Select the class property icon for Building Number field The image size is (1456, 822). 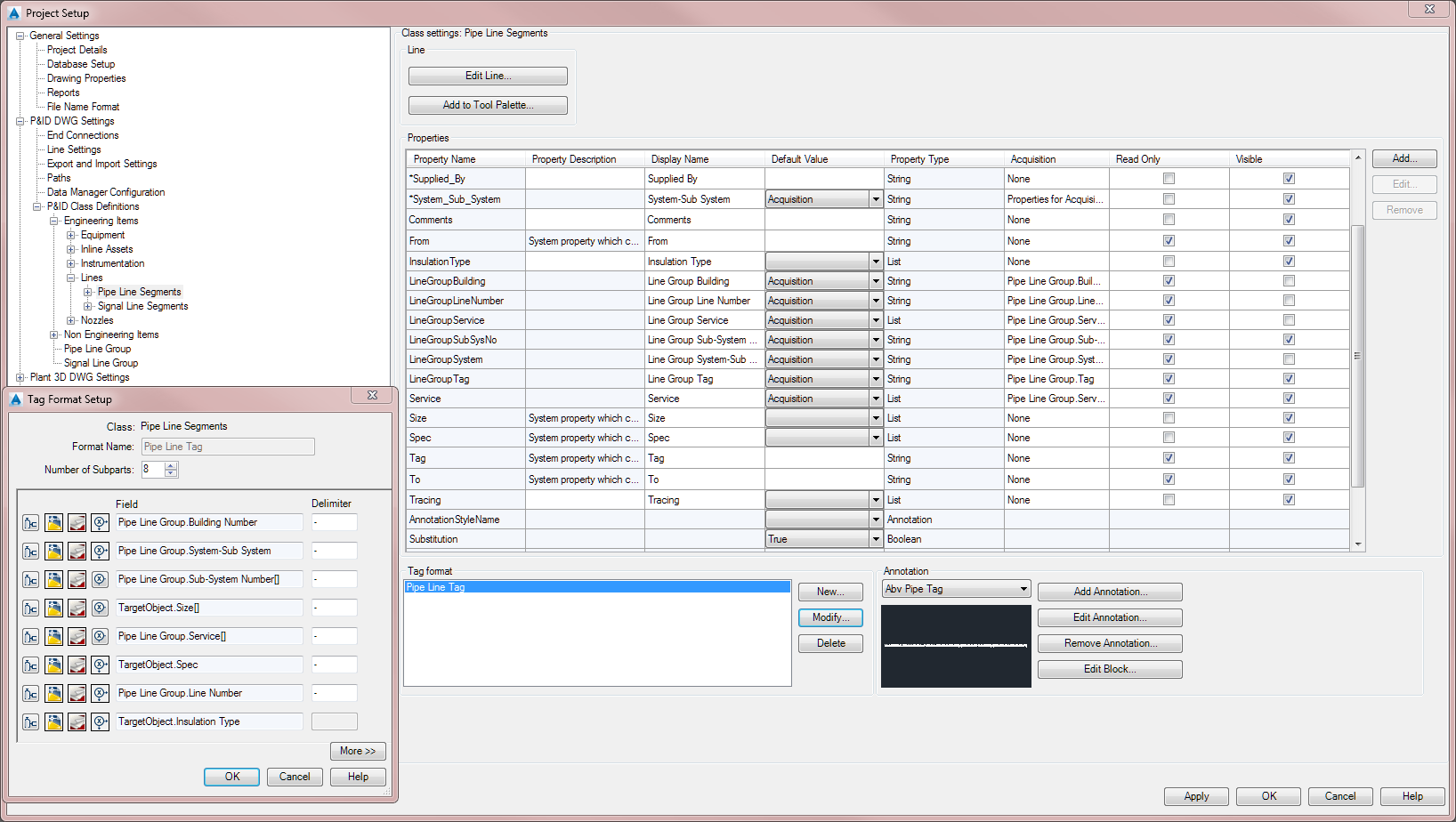point(30,522)
